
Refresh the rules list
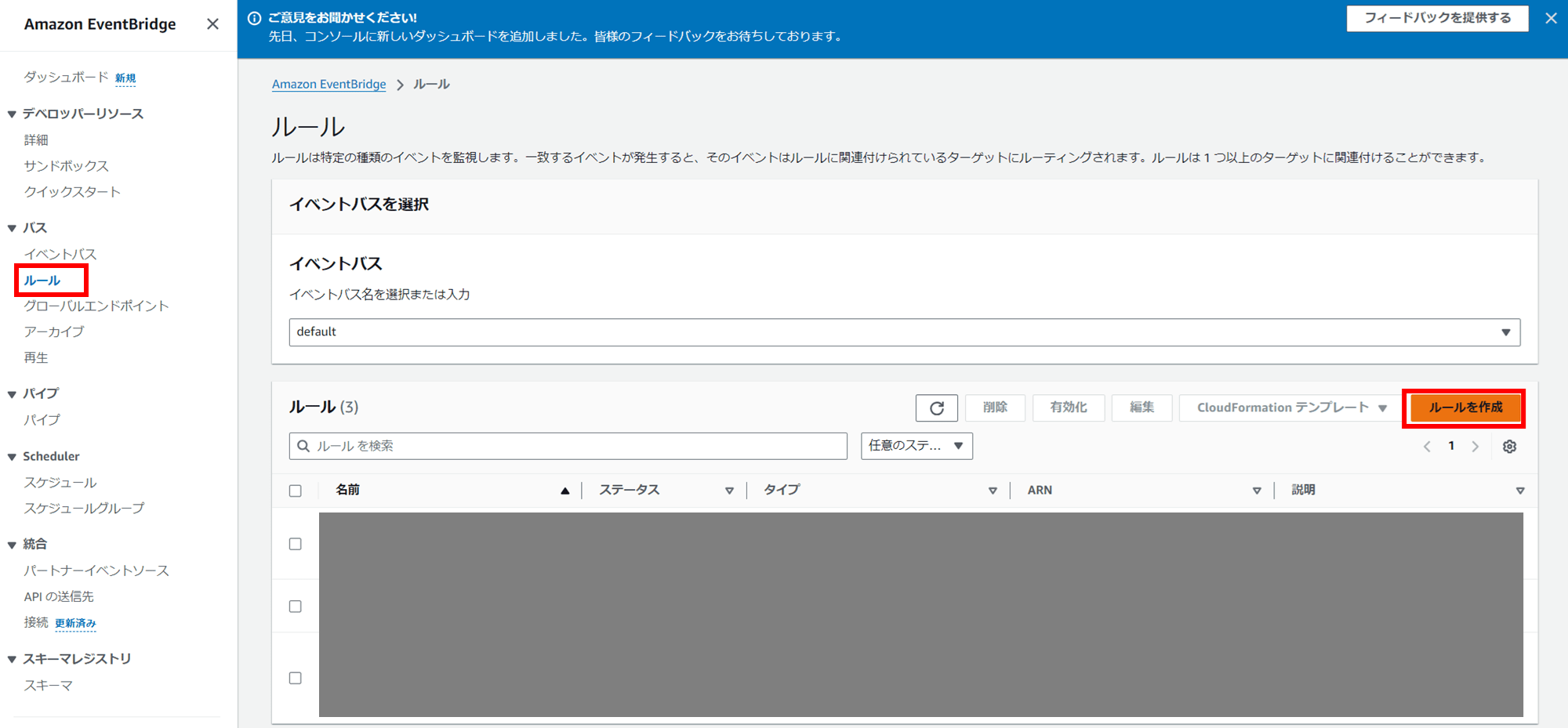(937, 407)
